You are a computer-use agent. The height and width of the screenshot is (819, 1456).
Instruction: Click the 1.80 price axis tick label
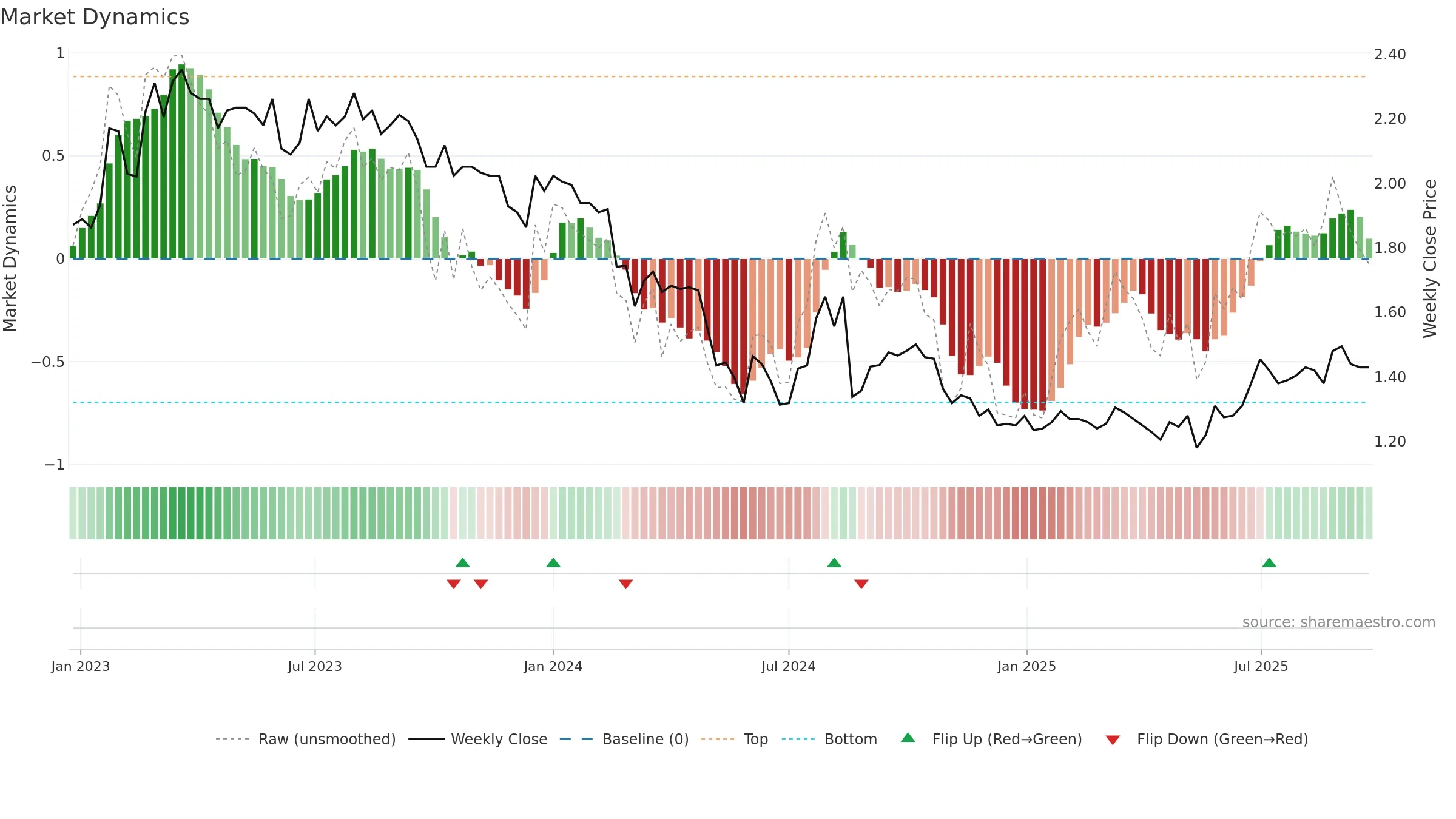pos(1390,248)
